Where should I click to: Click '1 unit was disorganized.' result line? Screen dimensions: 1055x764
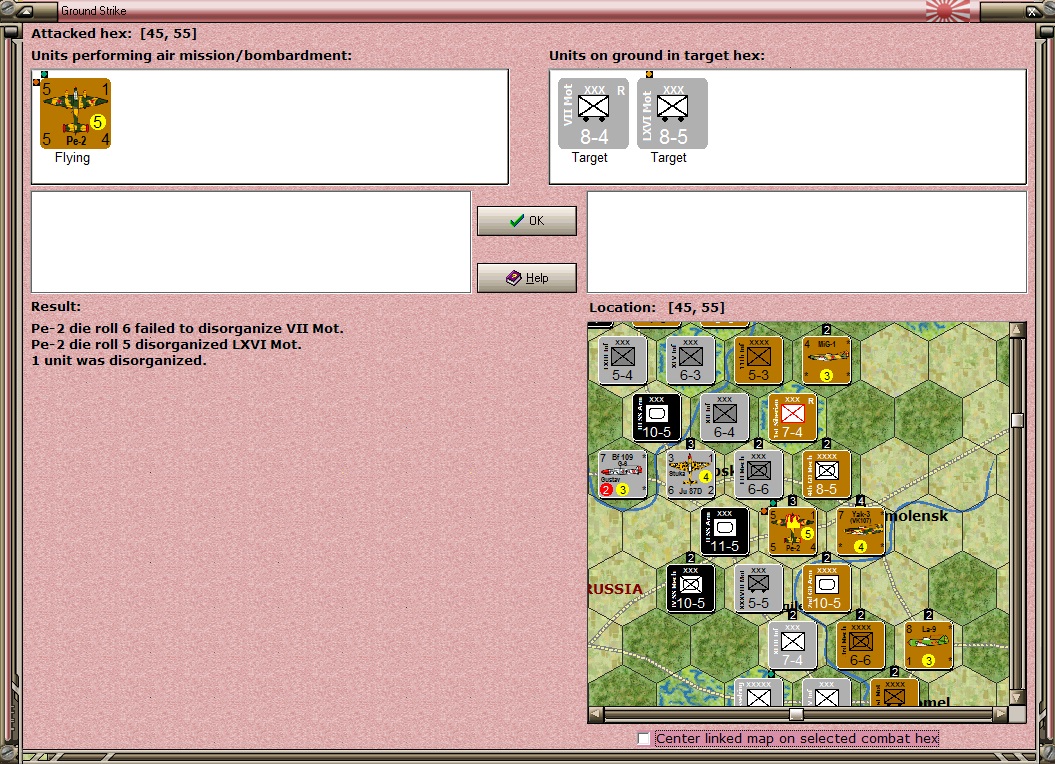118,361
